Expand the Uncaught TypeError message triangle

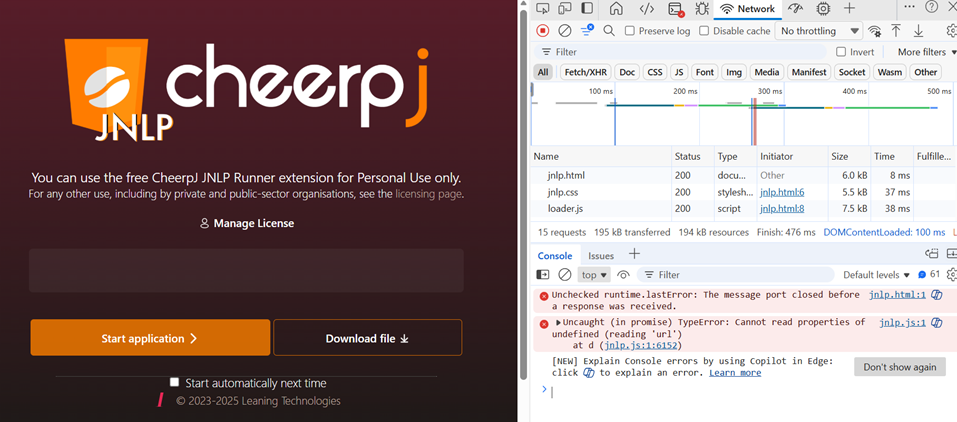coord(558,322)
